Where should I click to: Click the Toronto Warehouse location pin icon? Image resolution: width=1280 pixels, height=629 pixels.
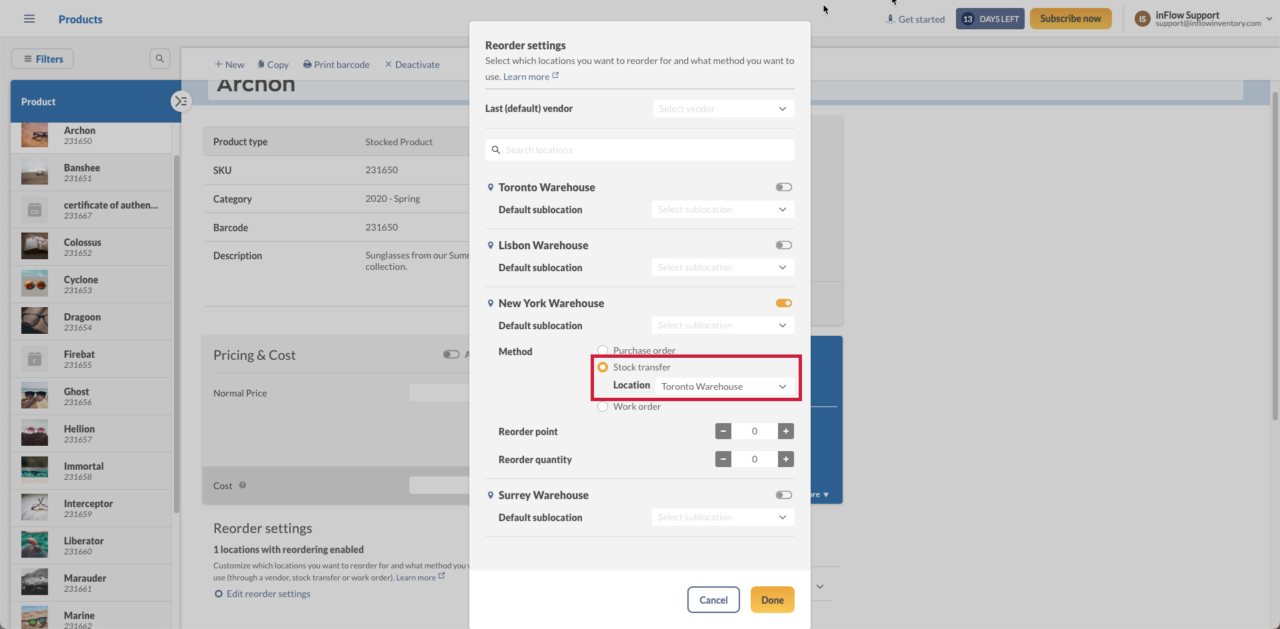pos(490,188)
